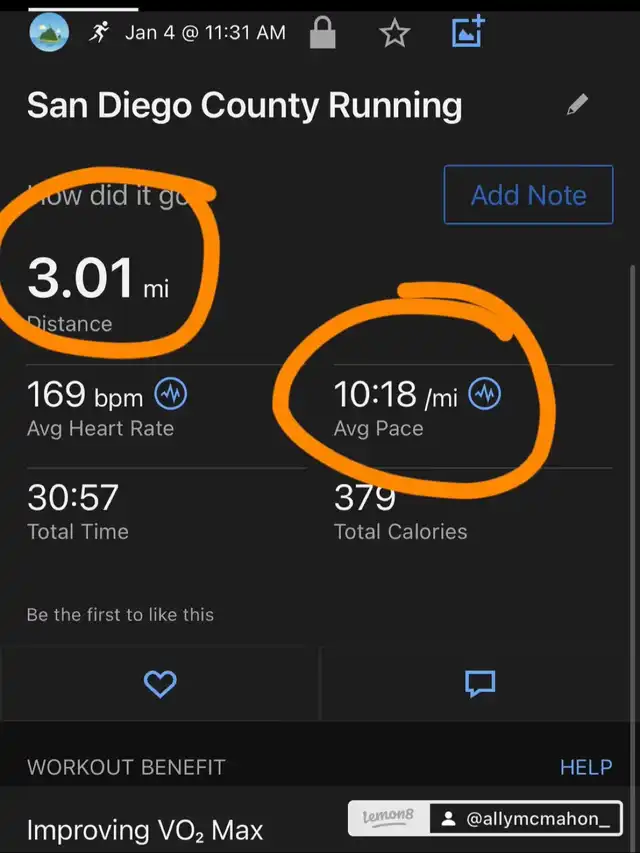Tap the add photo icon

coord(469,31)
